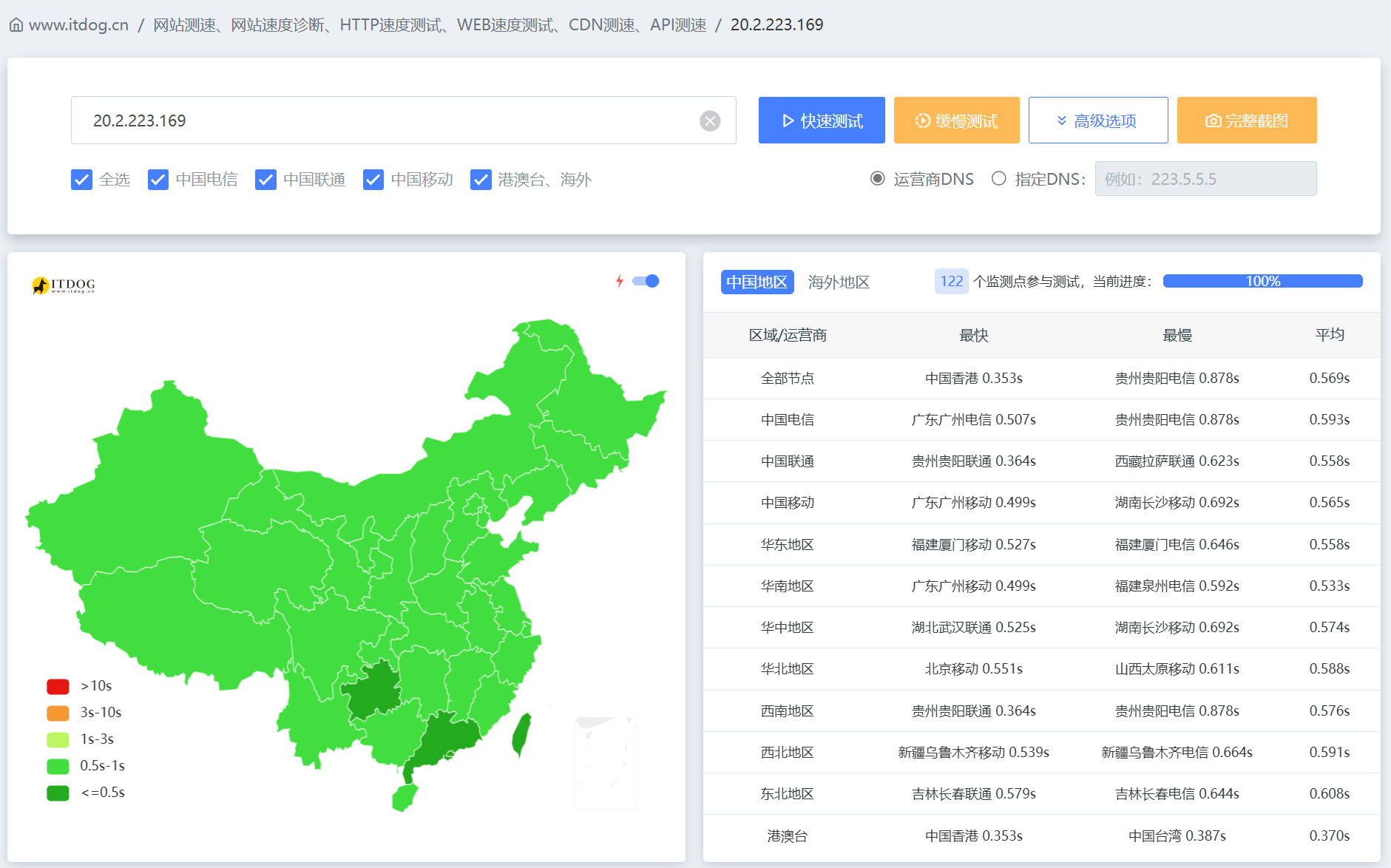1391x868 pixels.
Task: Click the red >10s legend swatch
Action: click(x=58, y=686)
